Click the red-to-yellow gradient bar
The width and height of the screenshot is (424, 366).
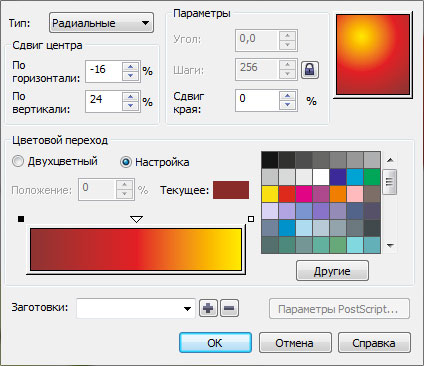click(x=136, y=249)
